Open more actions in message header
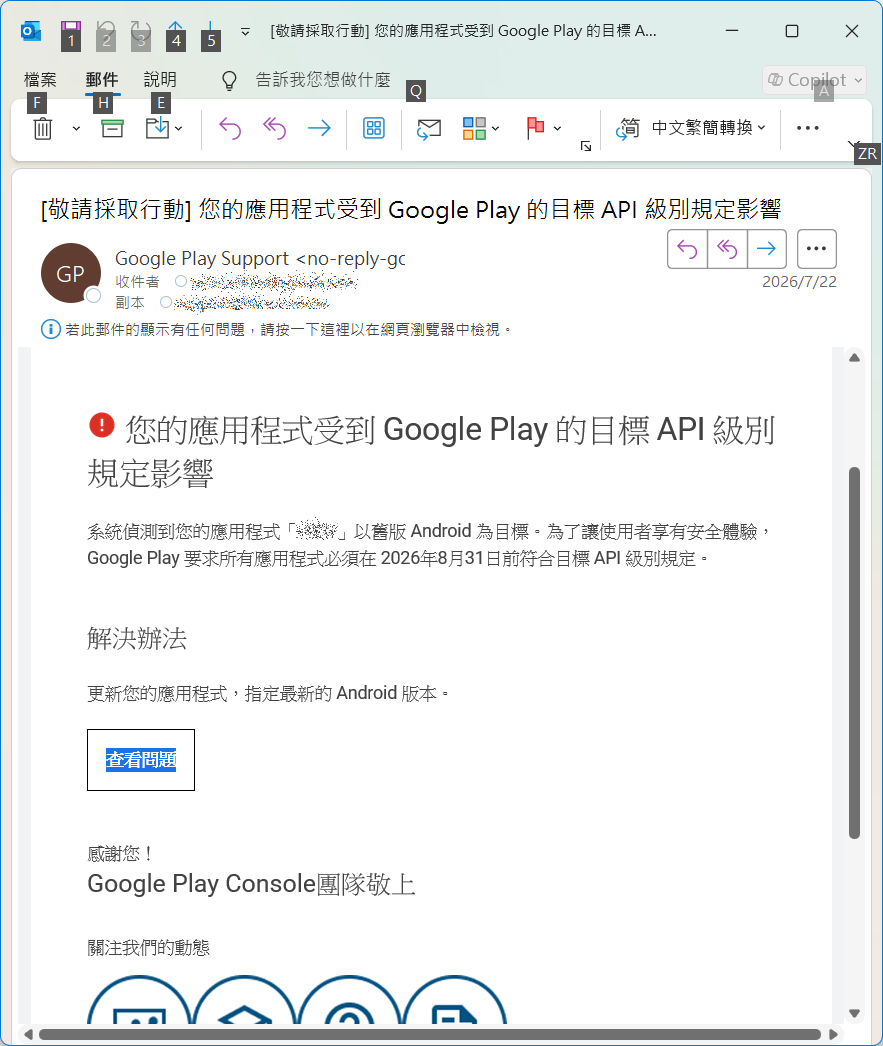The height and width of the screenshot is (1046, 883). [816, 249]
